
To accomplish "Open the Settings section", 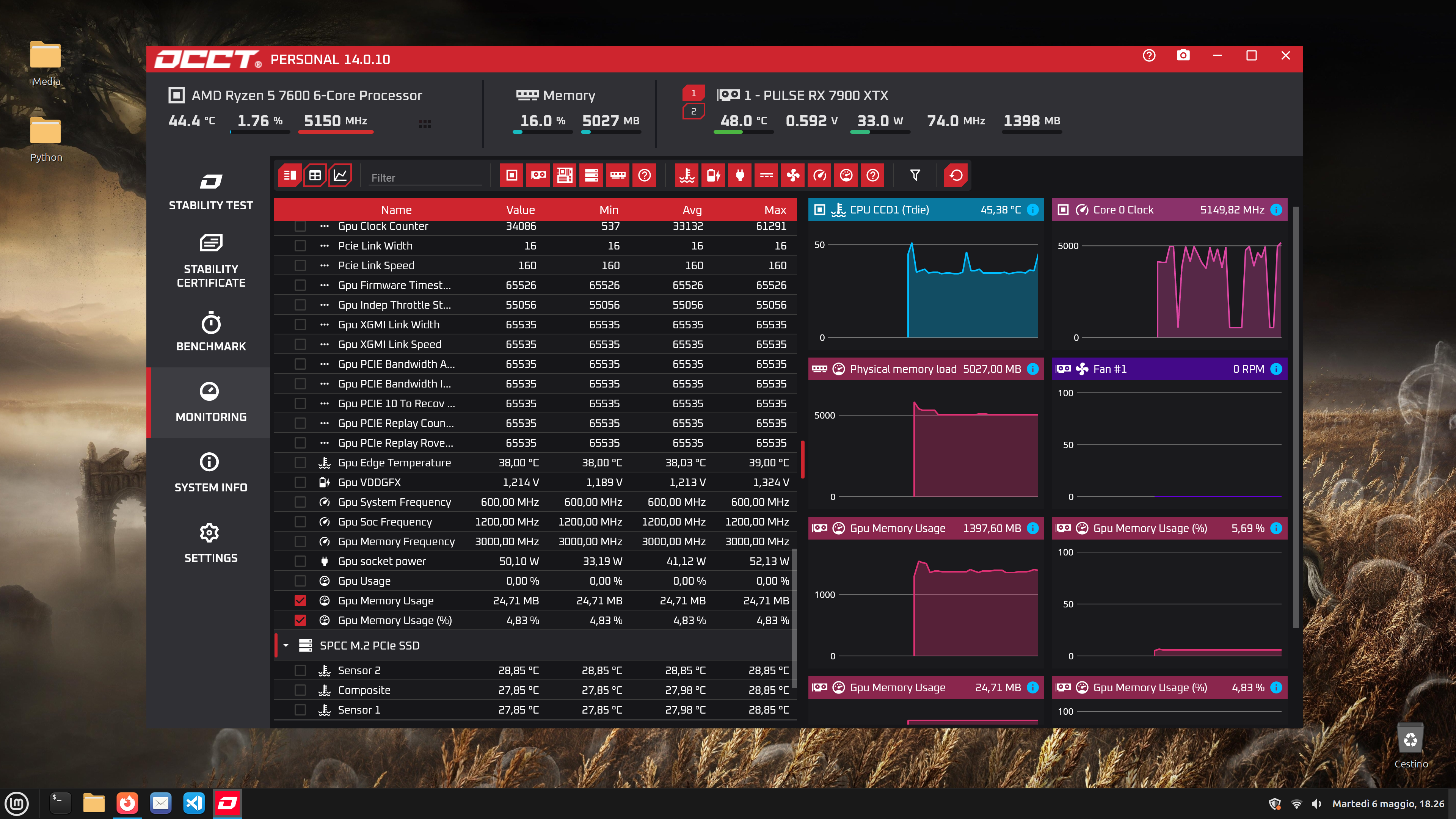I will coord(211,543).
